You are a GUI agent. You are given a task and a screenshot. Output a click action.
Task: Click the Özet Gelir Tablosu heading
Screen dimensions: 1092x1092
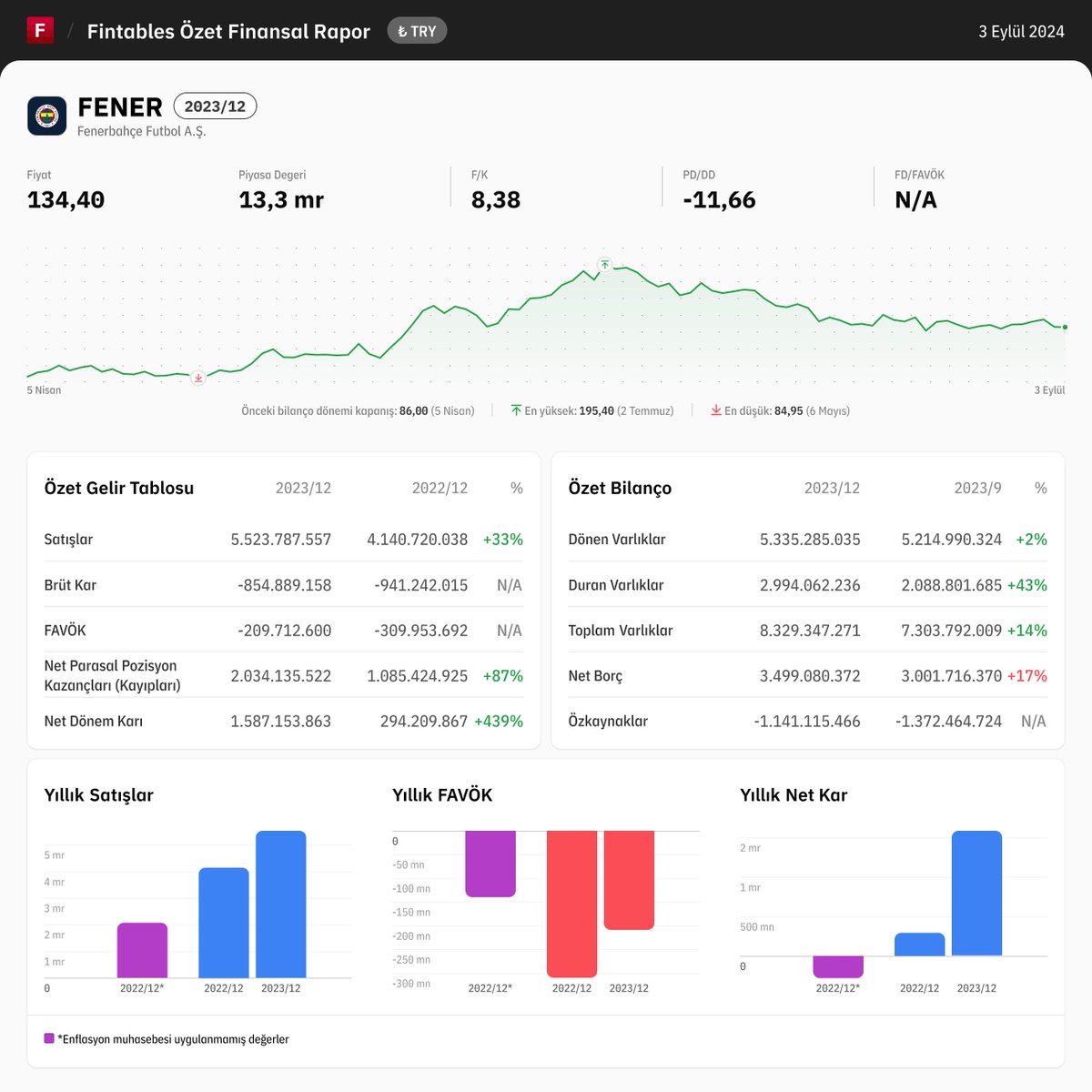coord(119,488)
